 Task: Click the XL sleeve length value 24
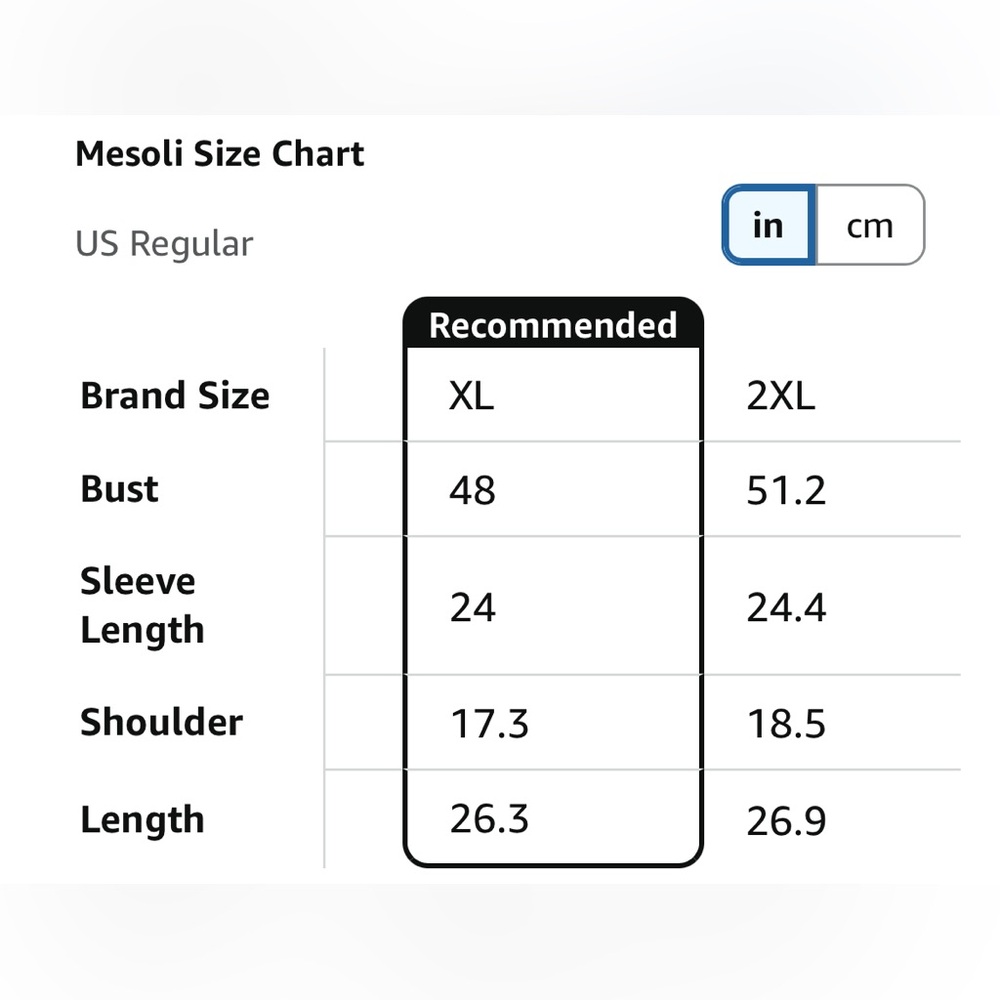[473, 607]
